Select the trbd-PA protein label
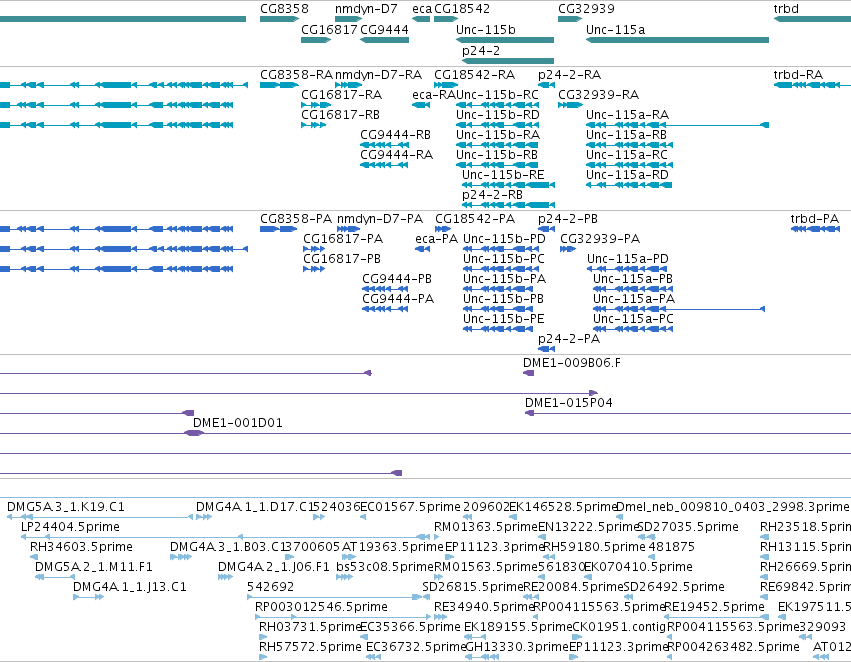 click(815, 219)
